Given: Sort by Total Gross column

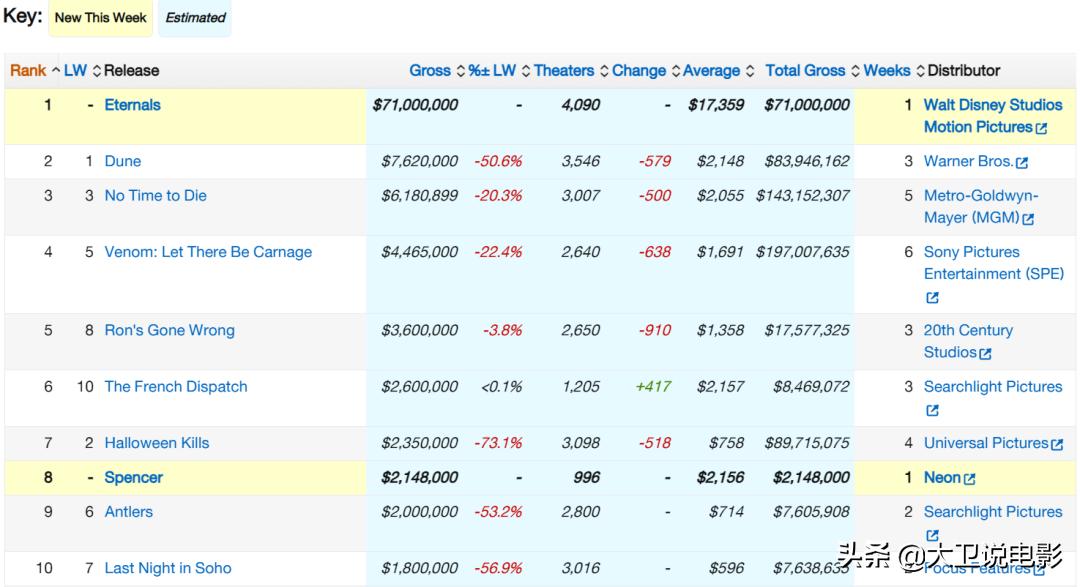Looking at the screenshot, I should pyautogui.click(x=805, y=71).
